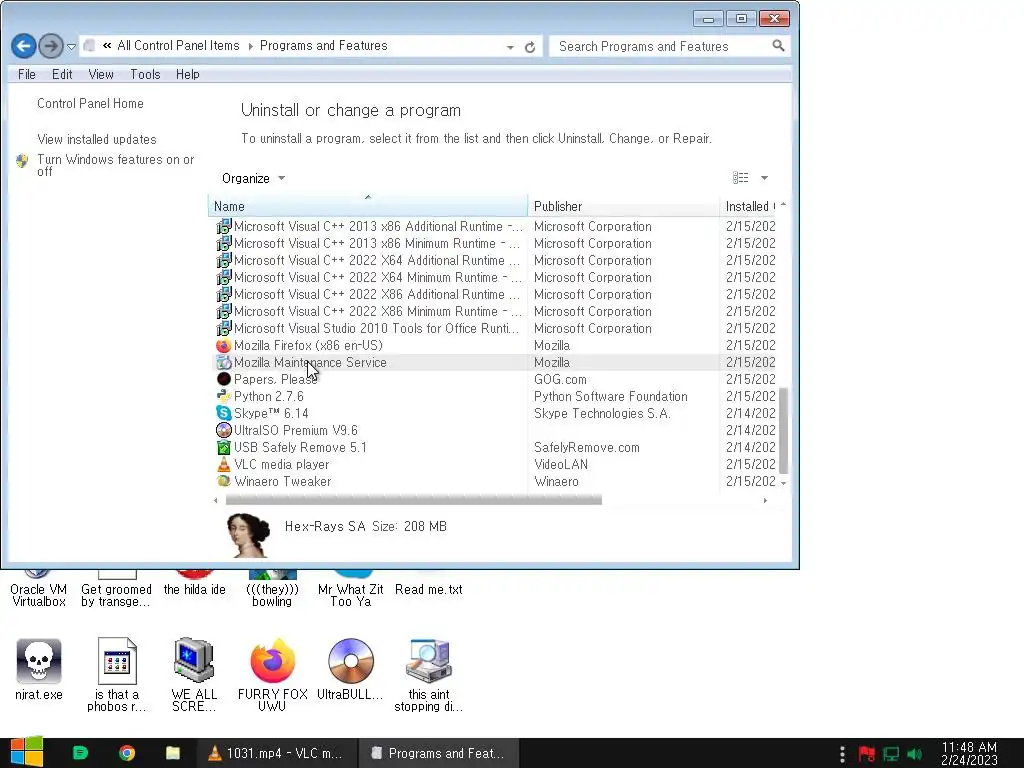Sort by the Installed On column header
The image size is (1024, 768).
748,206
